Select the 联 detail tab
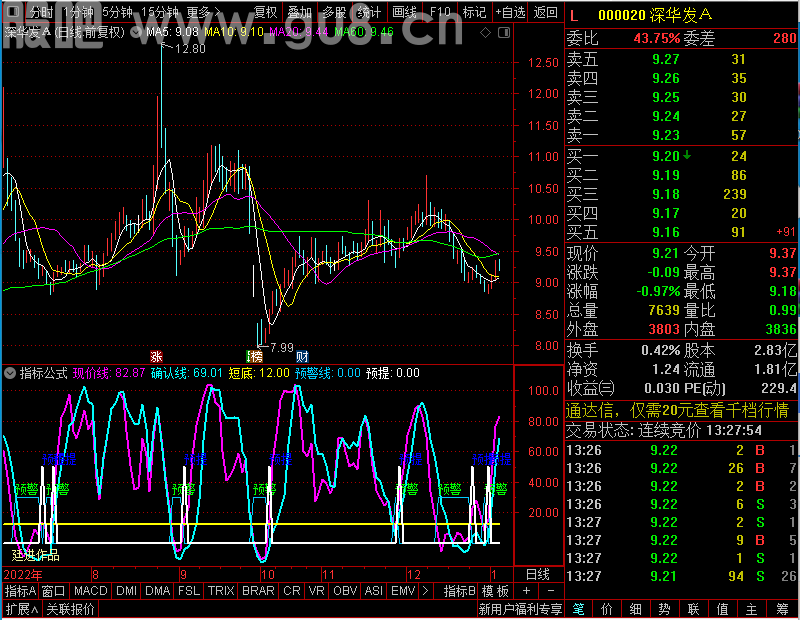This screenshot has width=800, height=620. pos(693,609)
